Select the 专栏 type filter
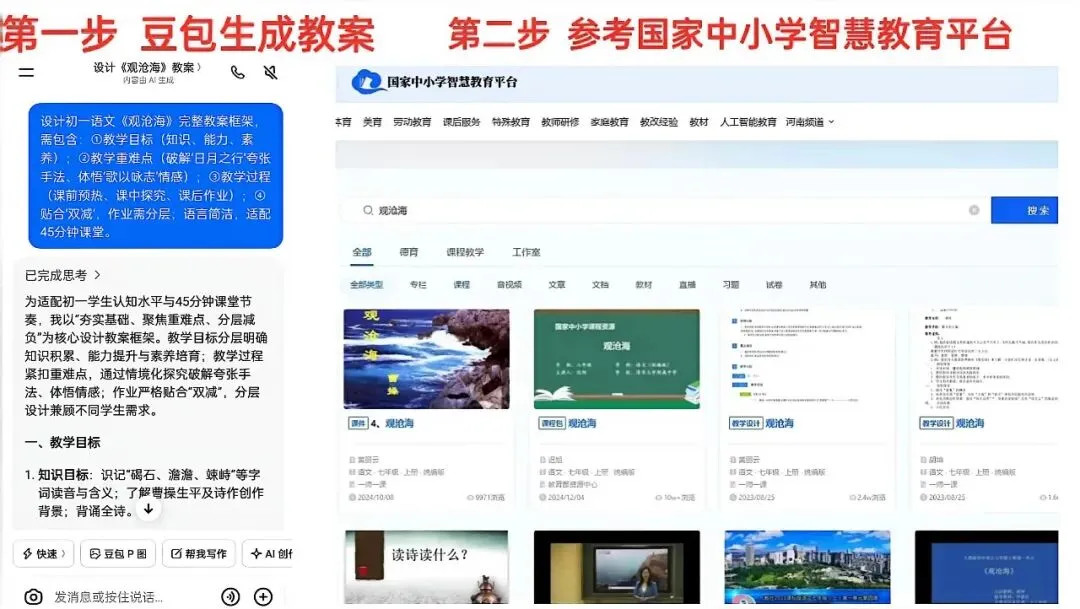Viewport: 1080px width, 609px height. 418,285
